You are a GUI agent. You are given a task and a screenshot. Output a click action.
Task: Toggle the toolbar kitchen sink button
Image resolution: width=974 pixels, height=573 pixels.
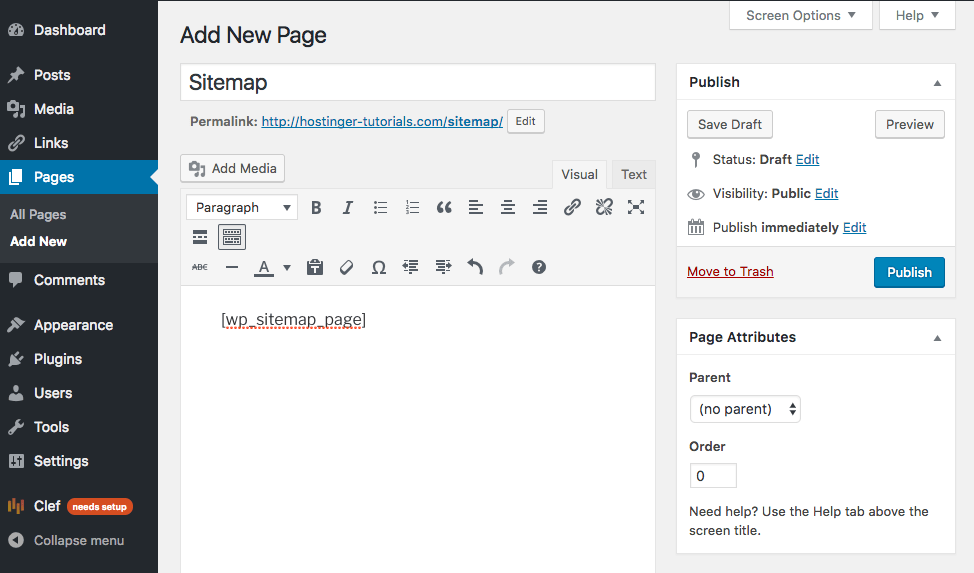[x=232, y=237]
